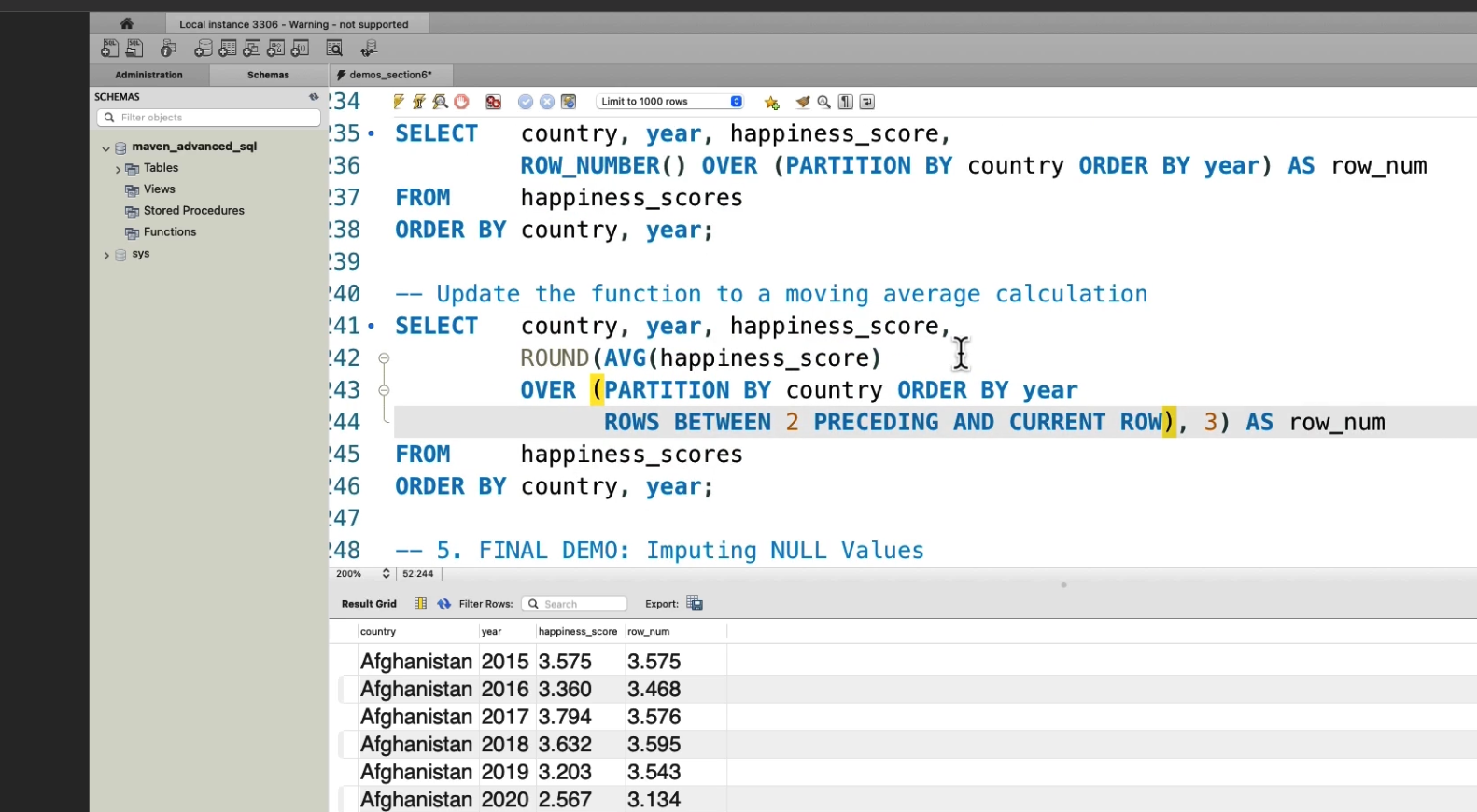Select the demos_section6* editor tab

pos(390,75)
